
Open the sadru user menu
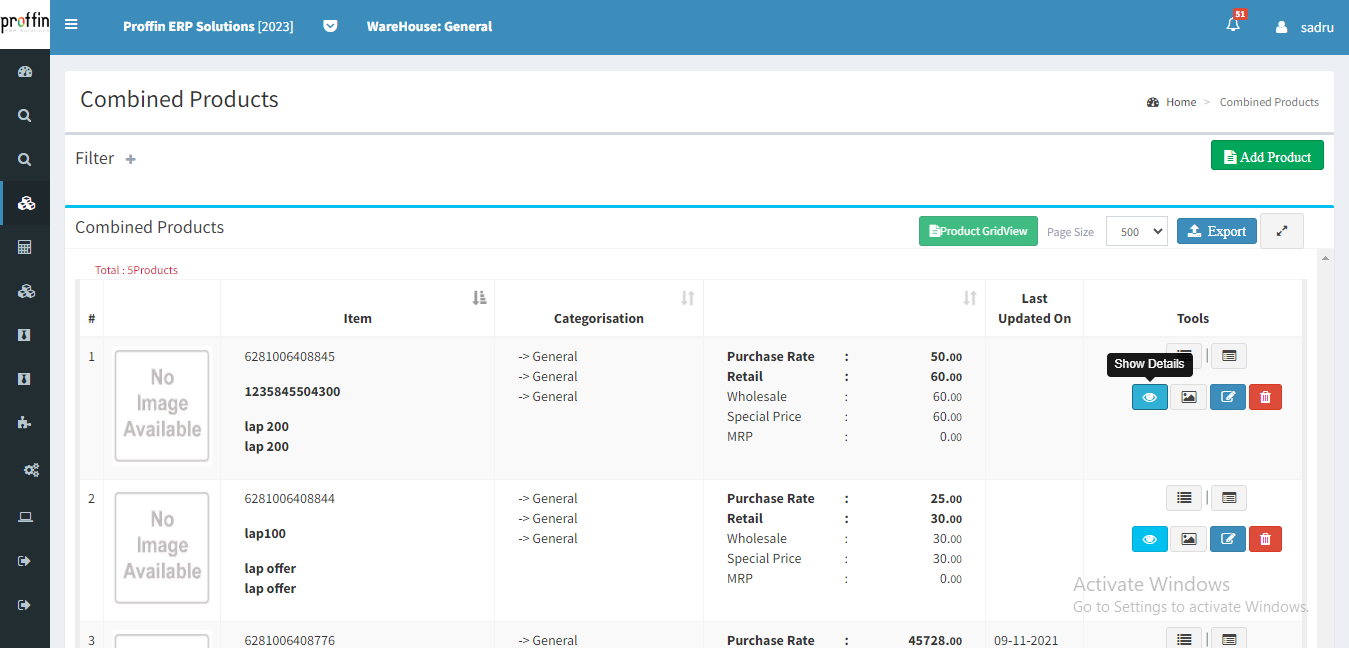click(1305, 27)
